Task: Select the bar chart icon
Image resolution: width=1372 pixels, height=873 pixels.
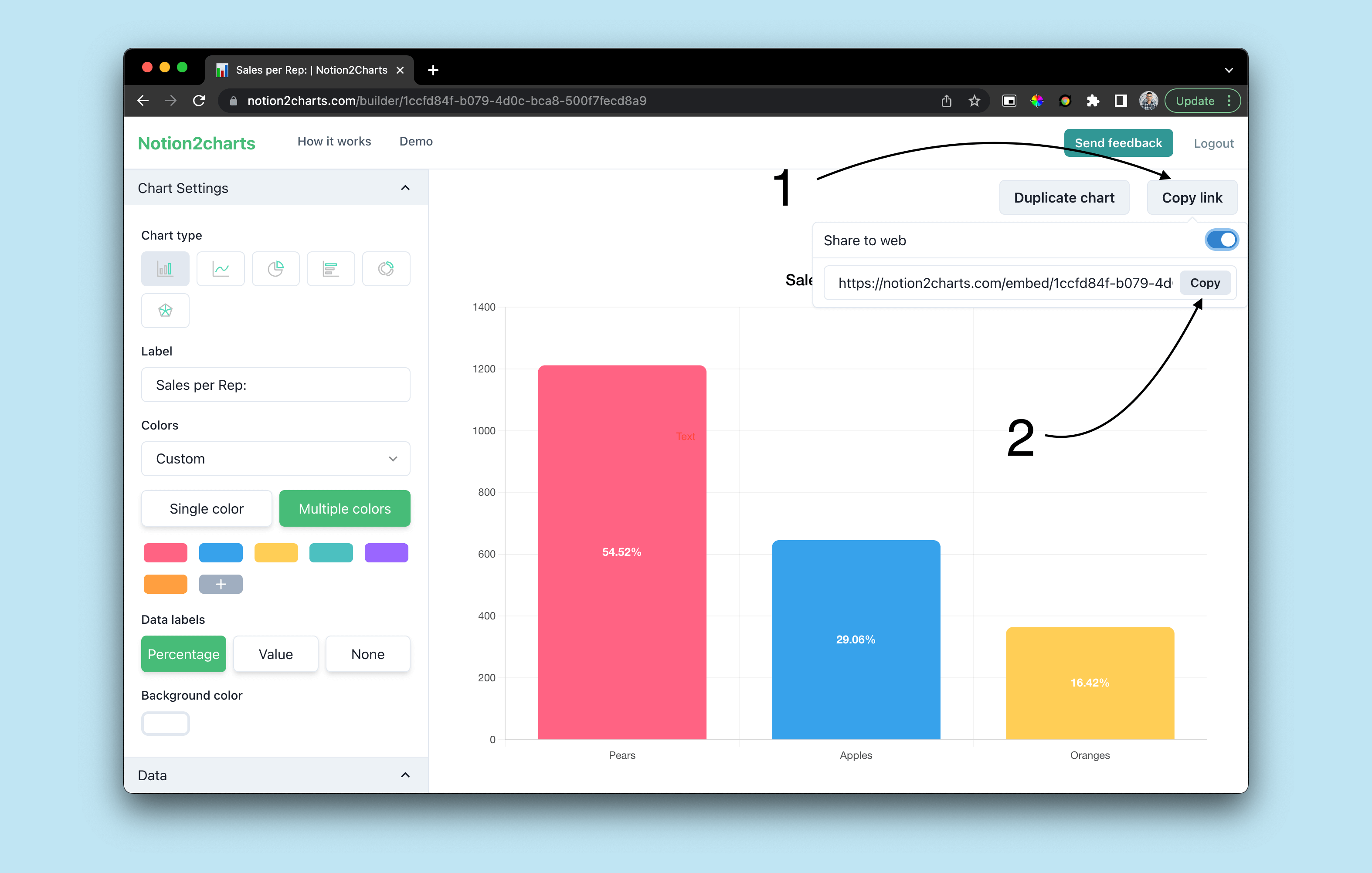Action: coord(165,268)
